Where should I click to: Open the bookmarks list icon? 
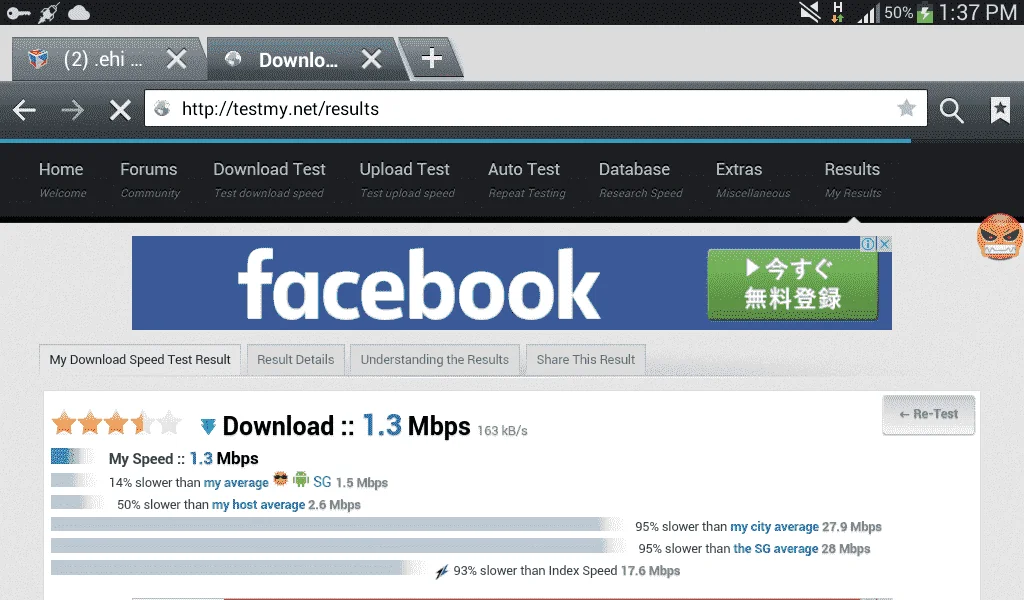[1000, 110]
